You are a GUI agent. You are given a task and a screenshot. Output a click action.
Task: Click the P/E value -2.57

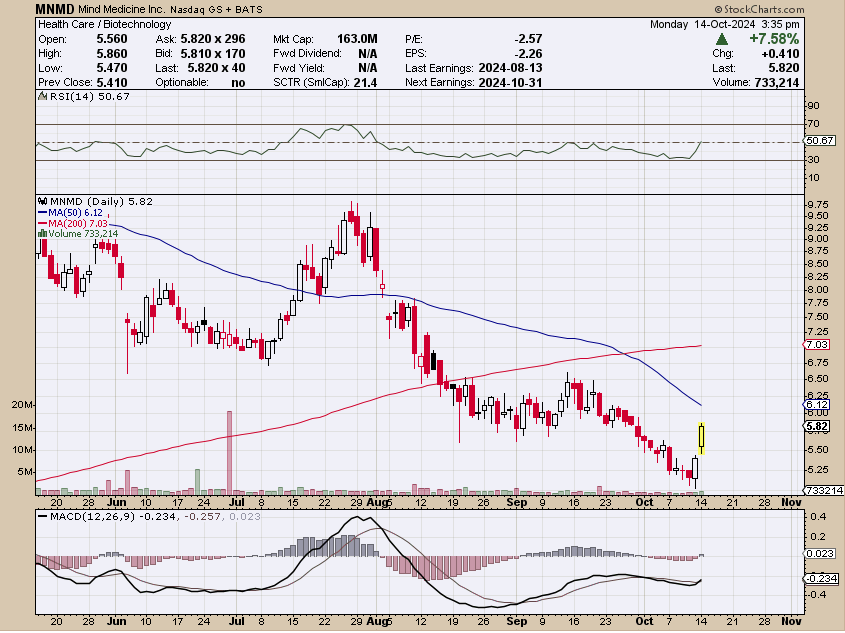point(528,39)
